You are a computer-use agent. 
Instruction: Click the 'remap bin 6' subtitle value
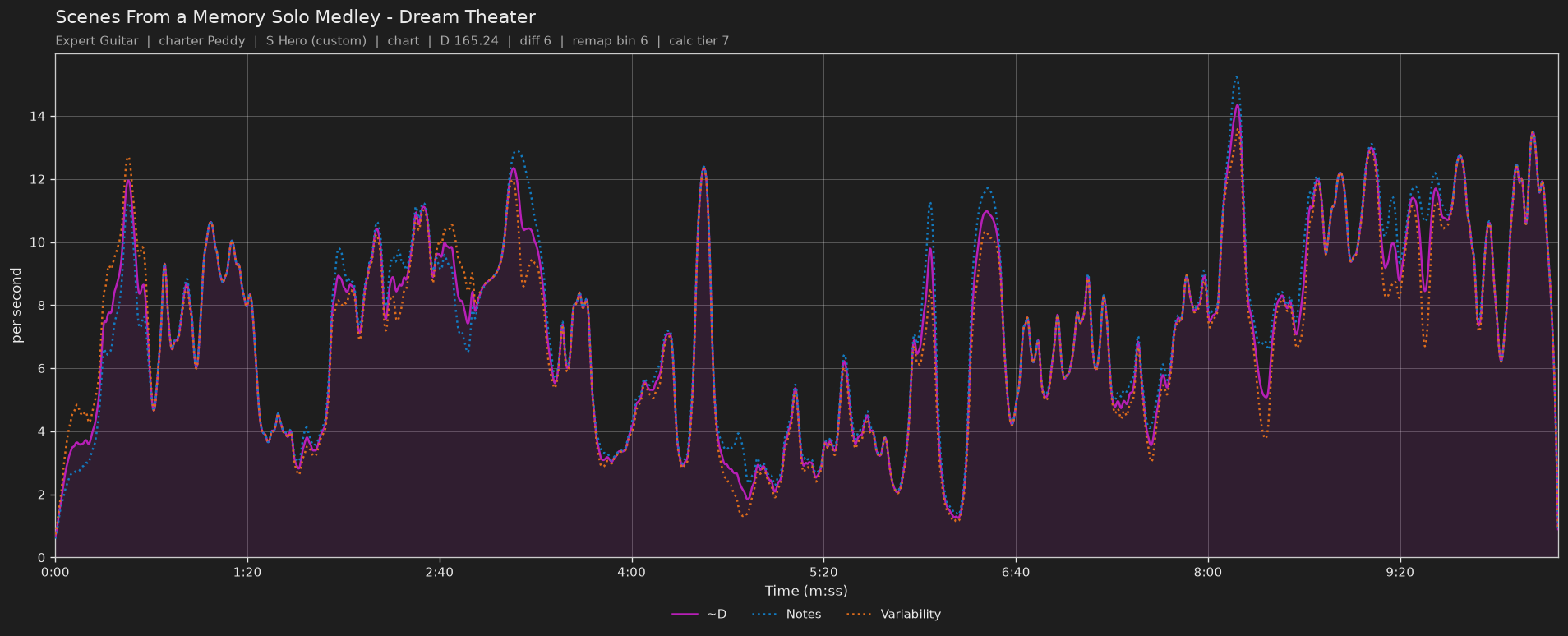coord(611,41)
